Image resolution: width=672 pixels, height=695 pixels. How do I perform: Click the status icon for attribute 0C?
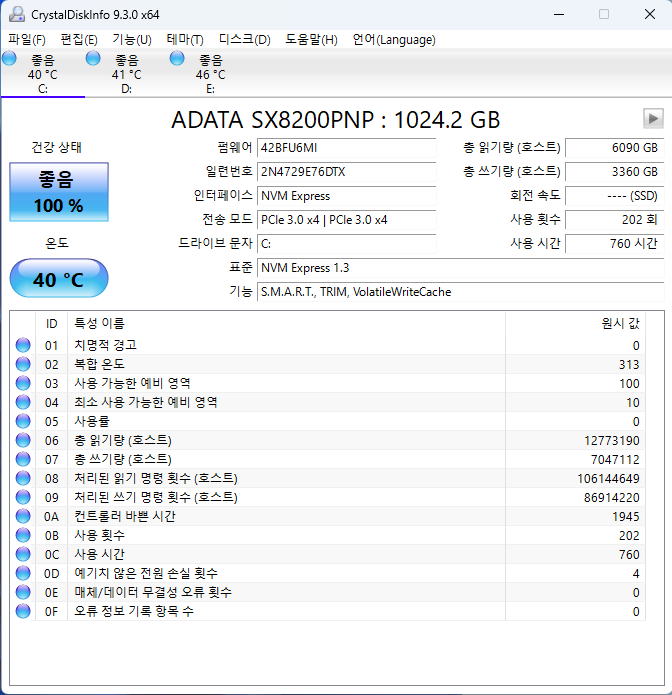[x=23, y=554]
